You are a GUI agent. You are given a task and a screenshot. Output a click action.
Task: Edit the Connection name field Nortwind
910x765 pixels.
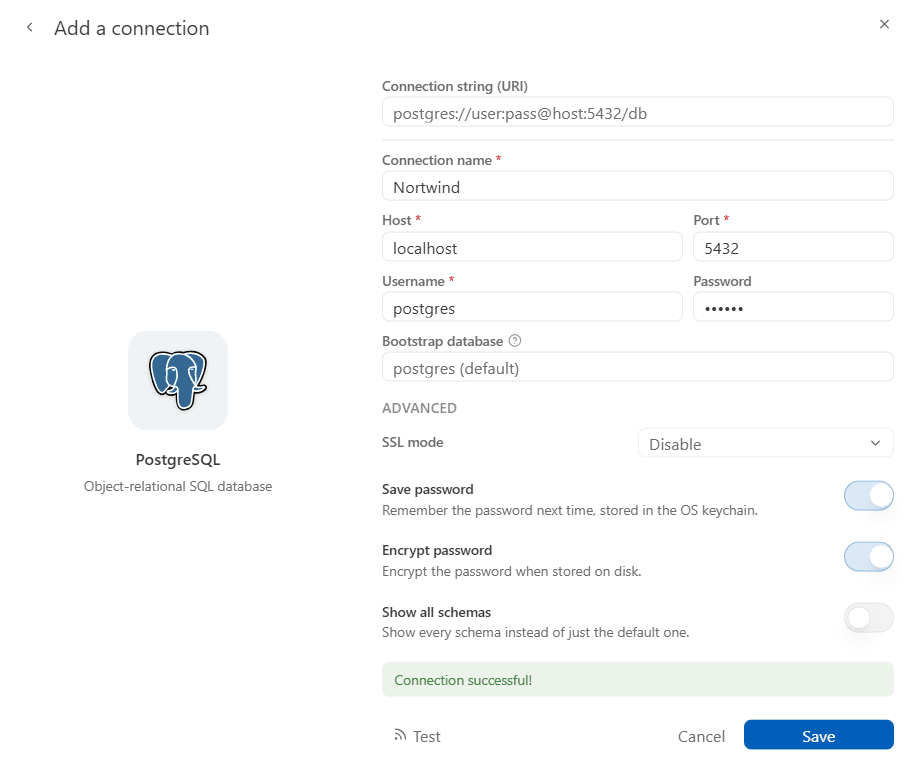pyautogui.click(x=637, y=186)
